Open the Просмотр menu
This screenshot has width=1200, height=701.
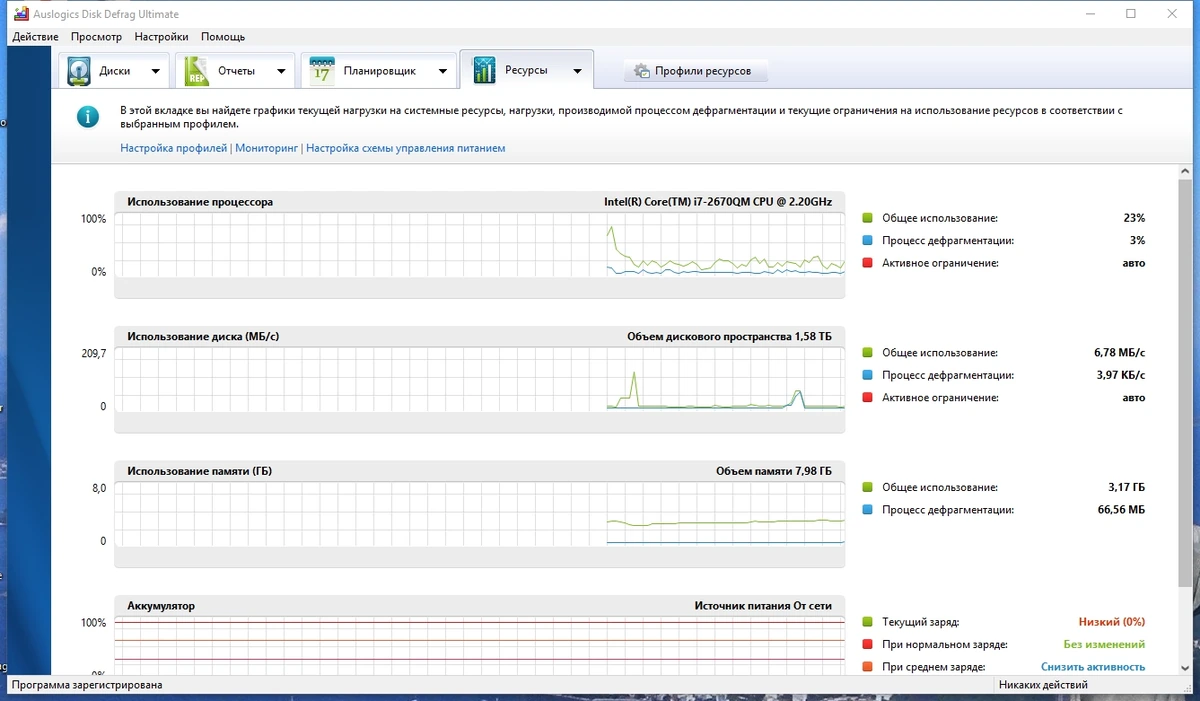96,37
